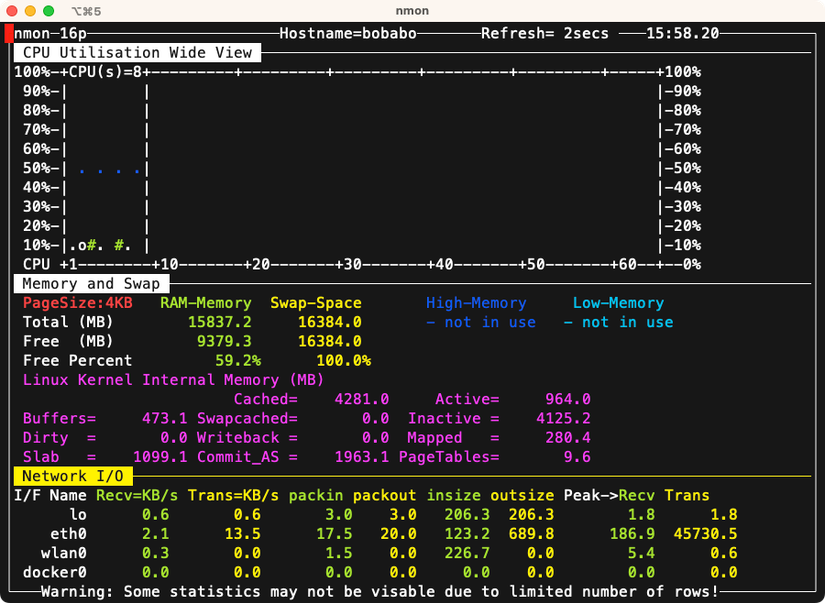Select the Memory and Swap section header
The height and width of the screenshot is (603, 825).
click(91, 284)
